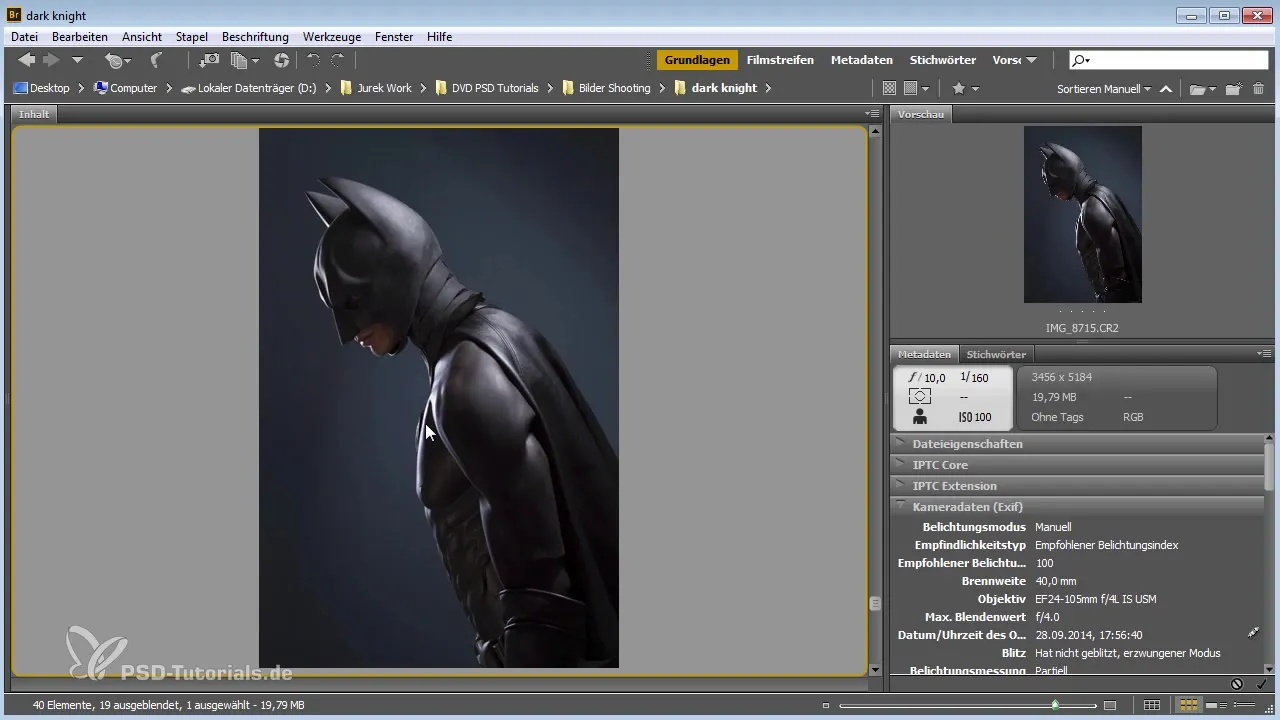Navigate to Jurek Work folder

point(376,88)
